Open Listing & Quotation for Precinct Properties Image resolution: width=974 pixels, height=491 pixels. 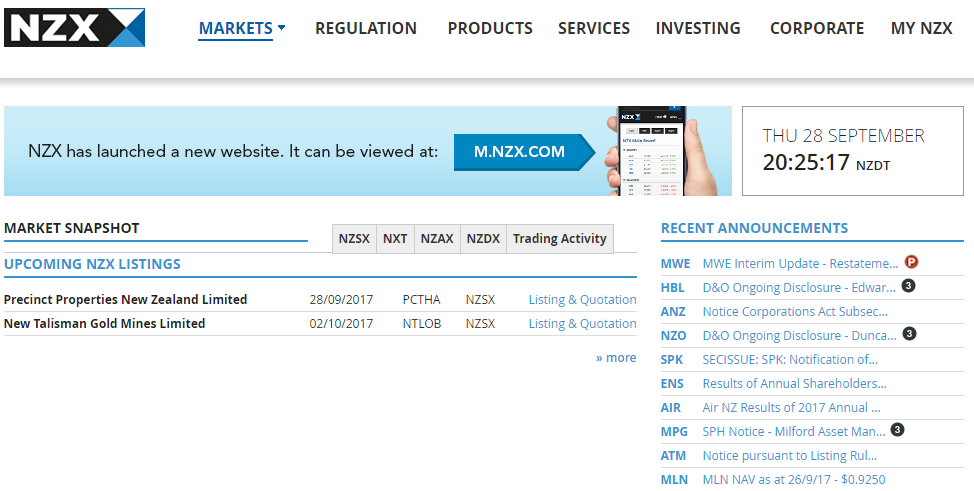coord(582,300)
